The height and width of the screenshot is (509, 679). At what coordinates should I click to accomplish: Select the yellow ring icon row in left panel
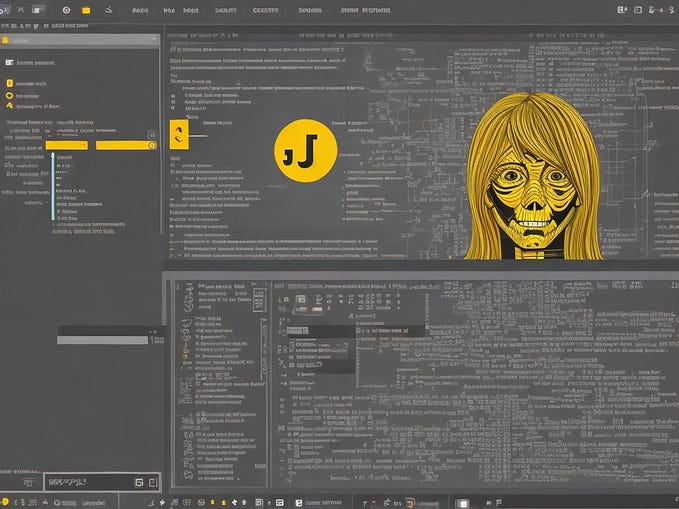click(x=23, y=96)
